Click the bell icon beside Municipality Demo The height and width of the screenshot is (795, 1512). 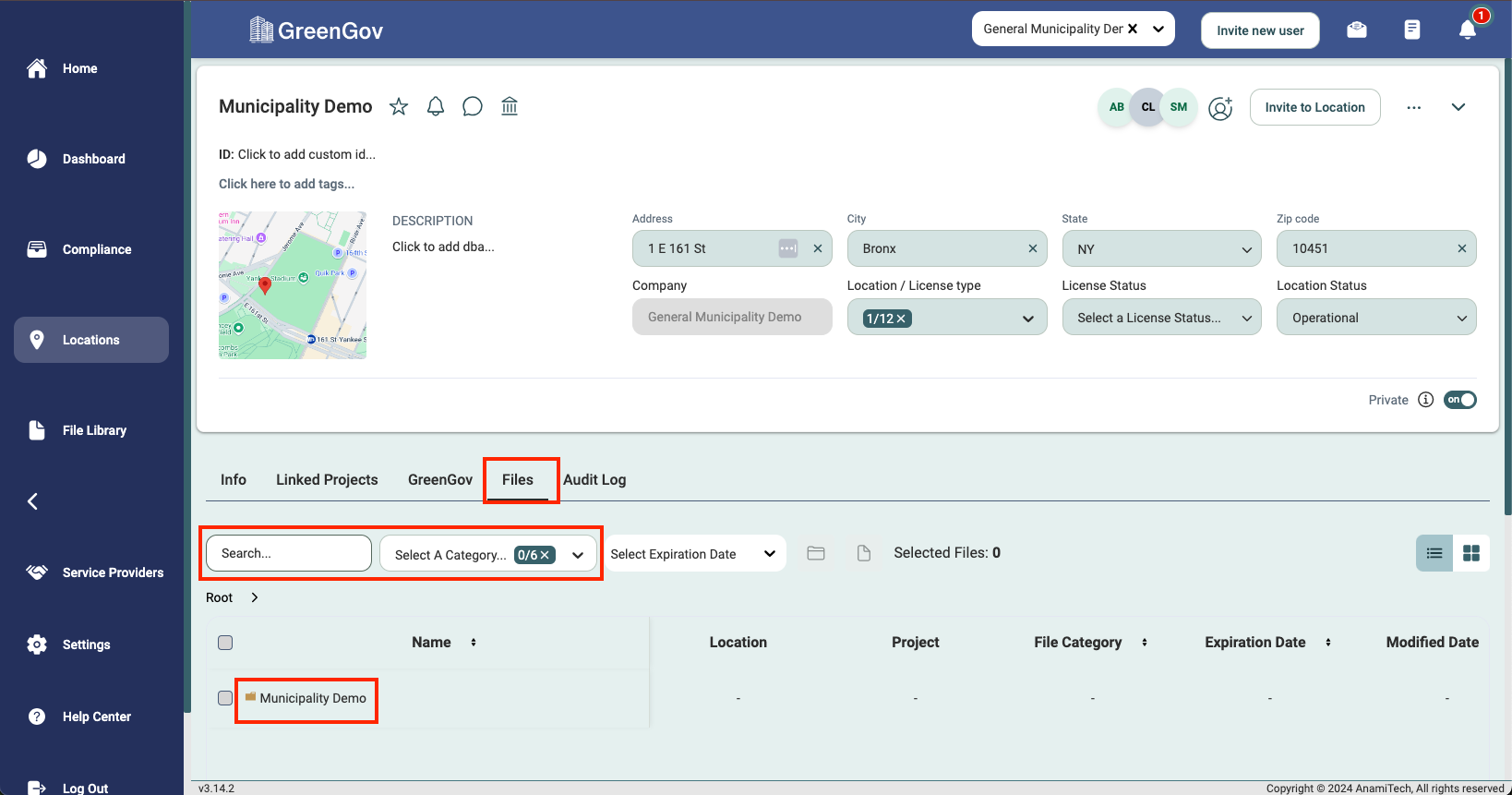[x=436, y=107]
